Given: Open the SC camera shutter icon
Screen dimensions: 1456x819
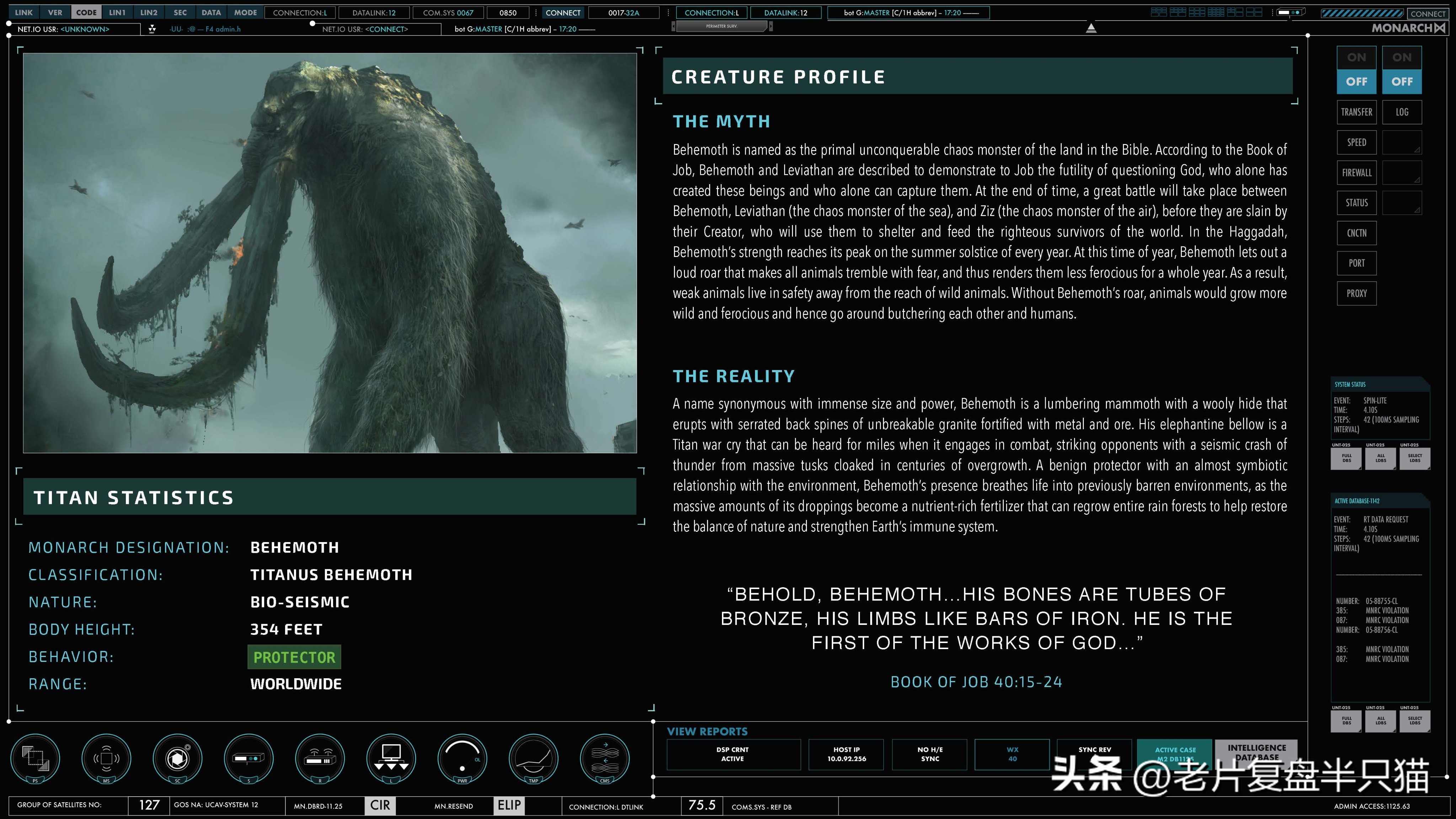Looking at the screenshot, I should point(177,758).
